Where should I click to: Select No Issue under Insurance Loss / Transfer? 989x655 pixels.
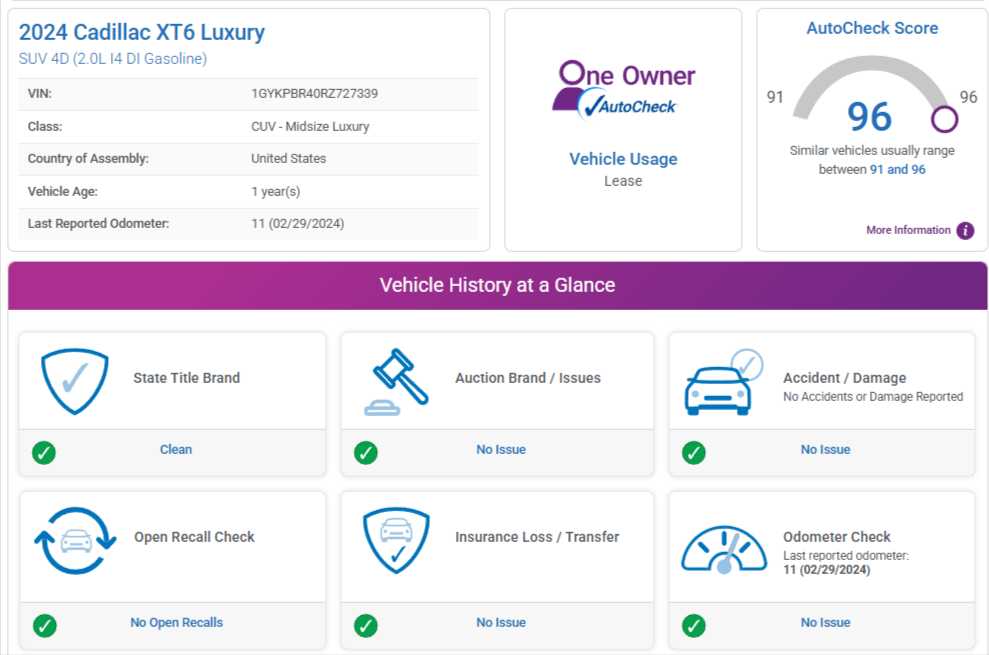pyautogui.click(x=501, y=623)
